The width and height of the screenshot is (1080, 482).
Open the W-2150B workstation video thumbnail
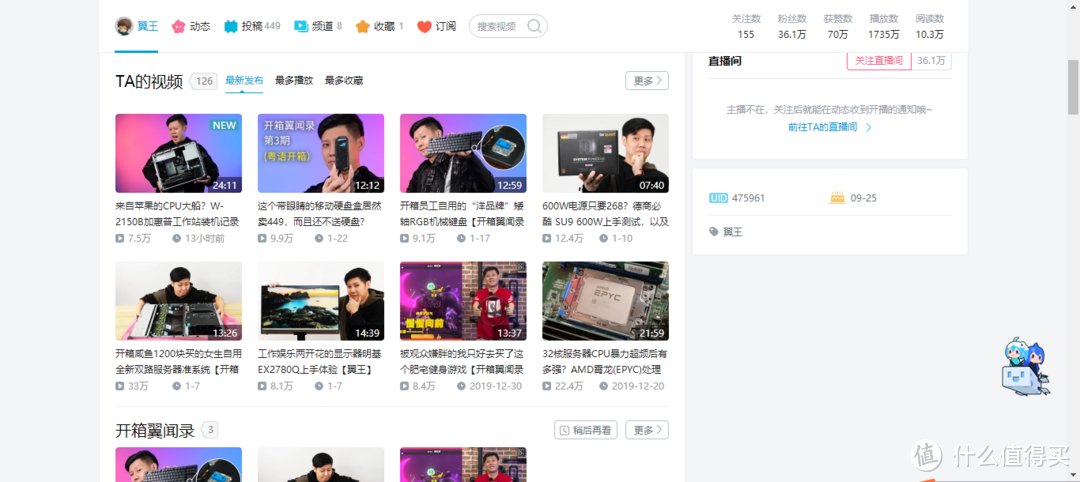pyautogui.click(x=178, y=153)
